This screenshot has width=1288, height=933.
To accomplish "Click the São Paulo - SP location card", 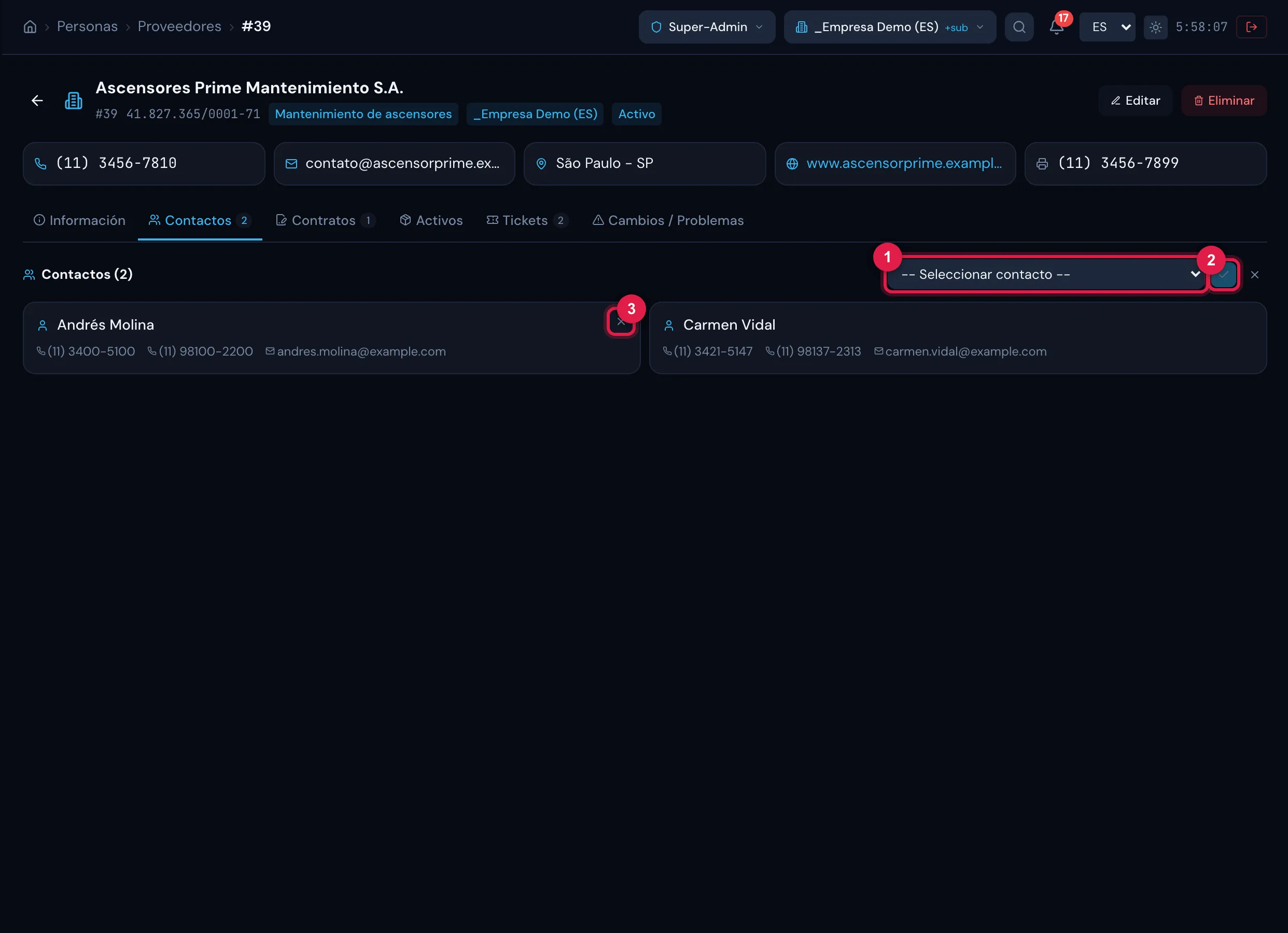I will (x=645, y=164).
